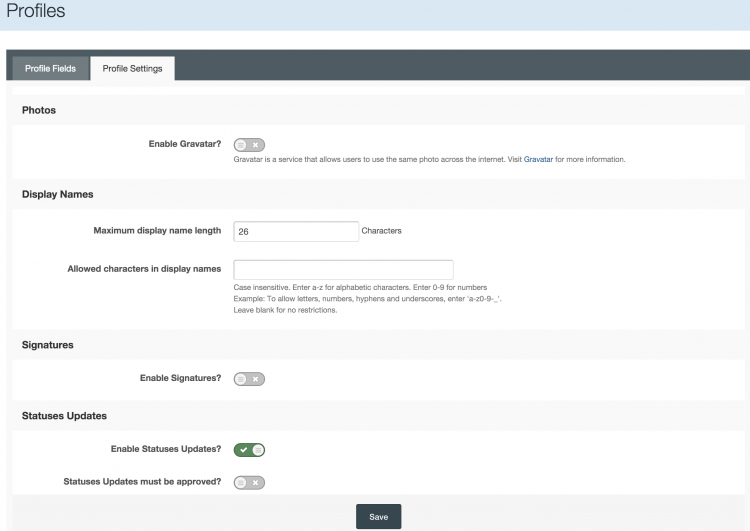This screenshot has height=531, width=750.
Task: Click the Photos section heading
Action: [x=39, y=110]
